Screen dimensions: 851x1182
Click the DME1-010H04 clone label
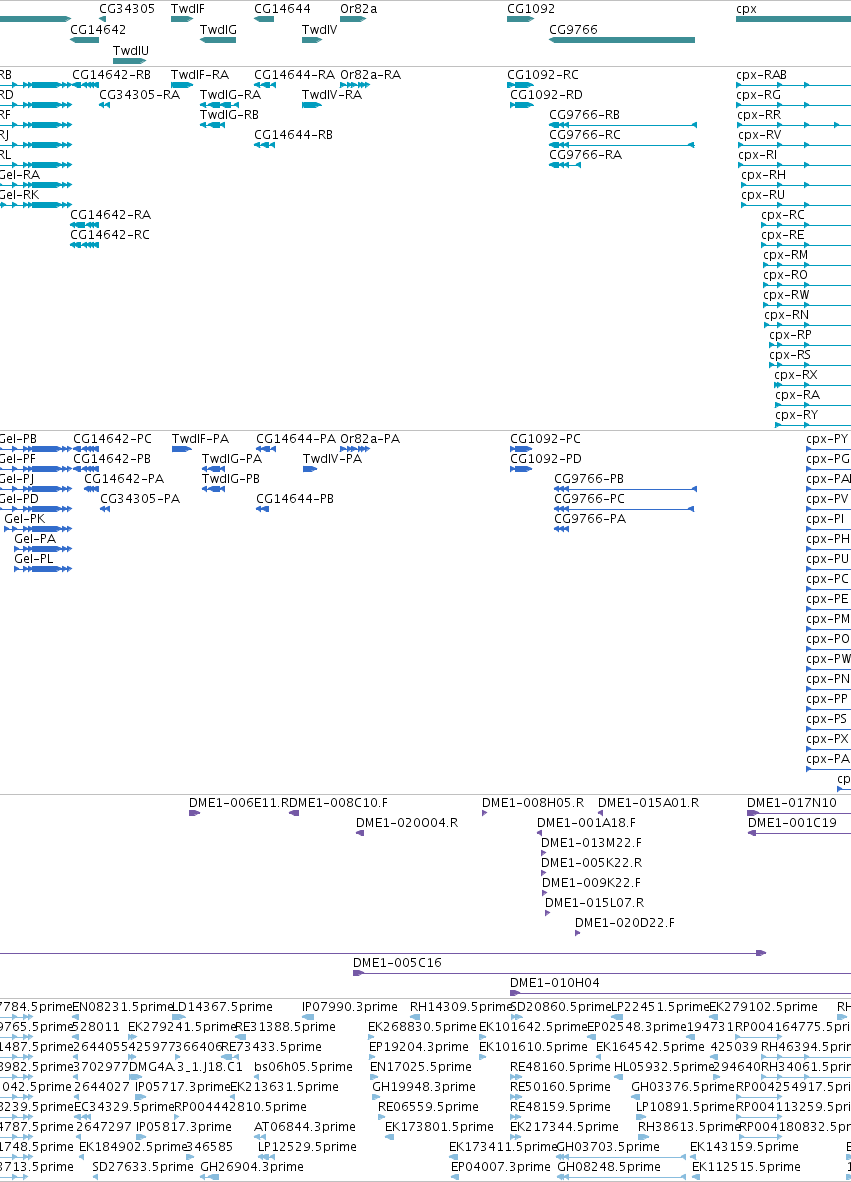555,983
